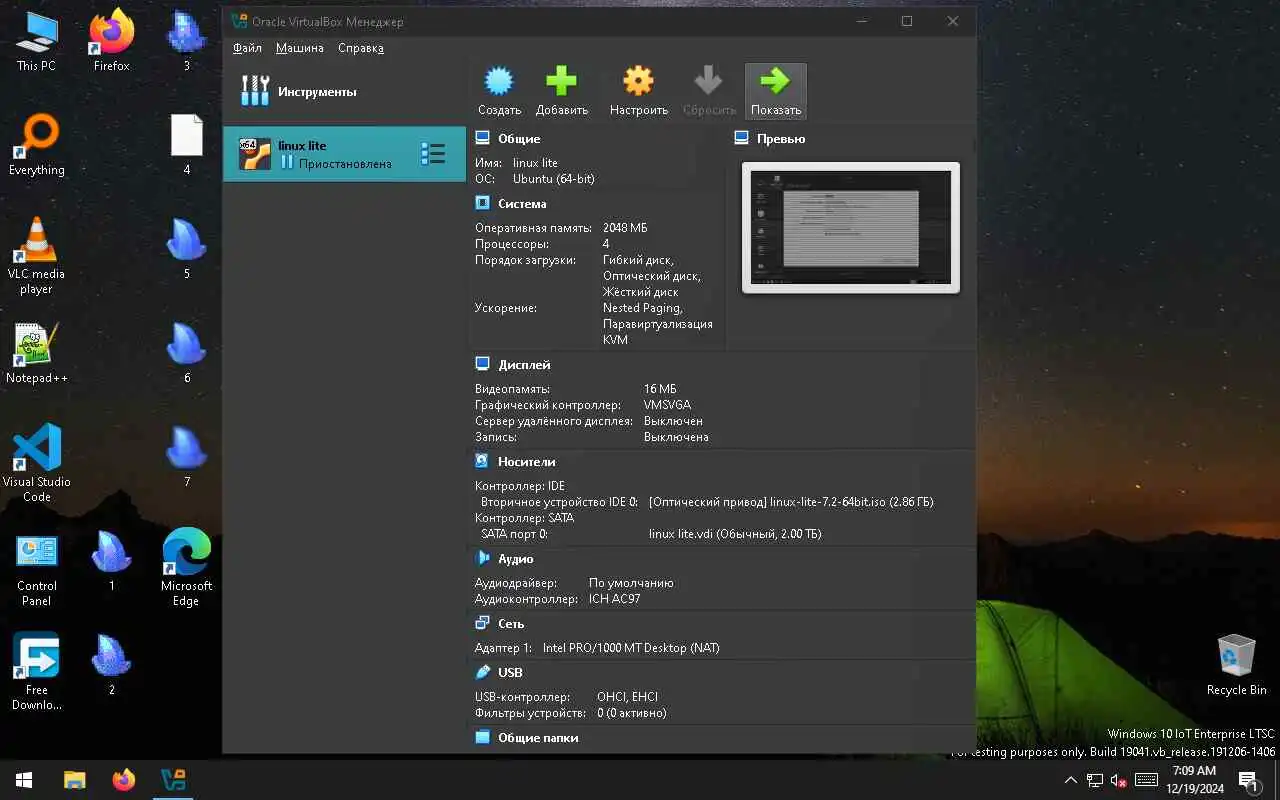Viewport: 1280px width, 800px height.
Task: Click the Аудио section speaker icon
Action: (x=483, y=558)
